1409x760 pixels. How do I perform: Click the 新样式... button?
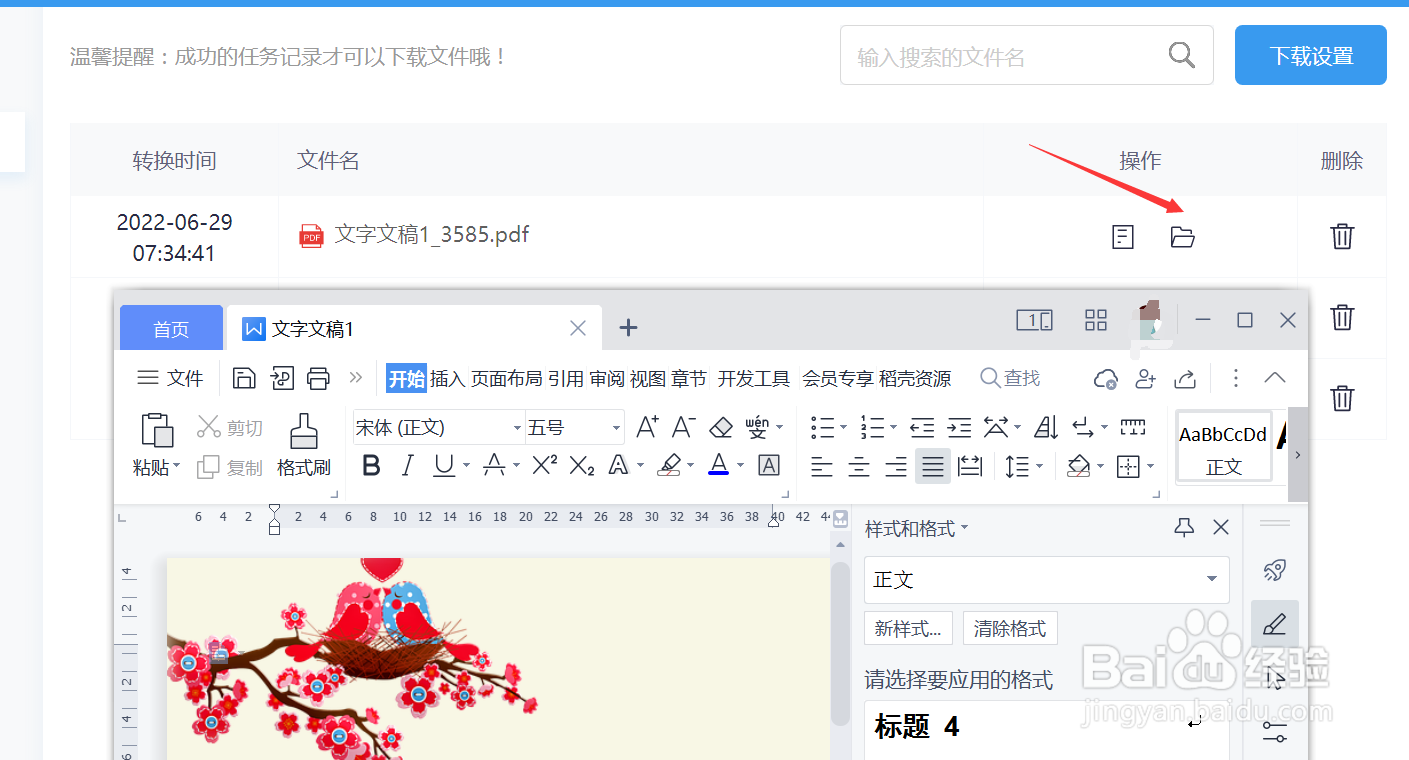click(x=908, y=629)
